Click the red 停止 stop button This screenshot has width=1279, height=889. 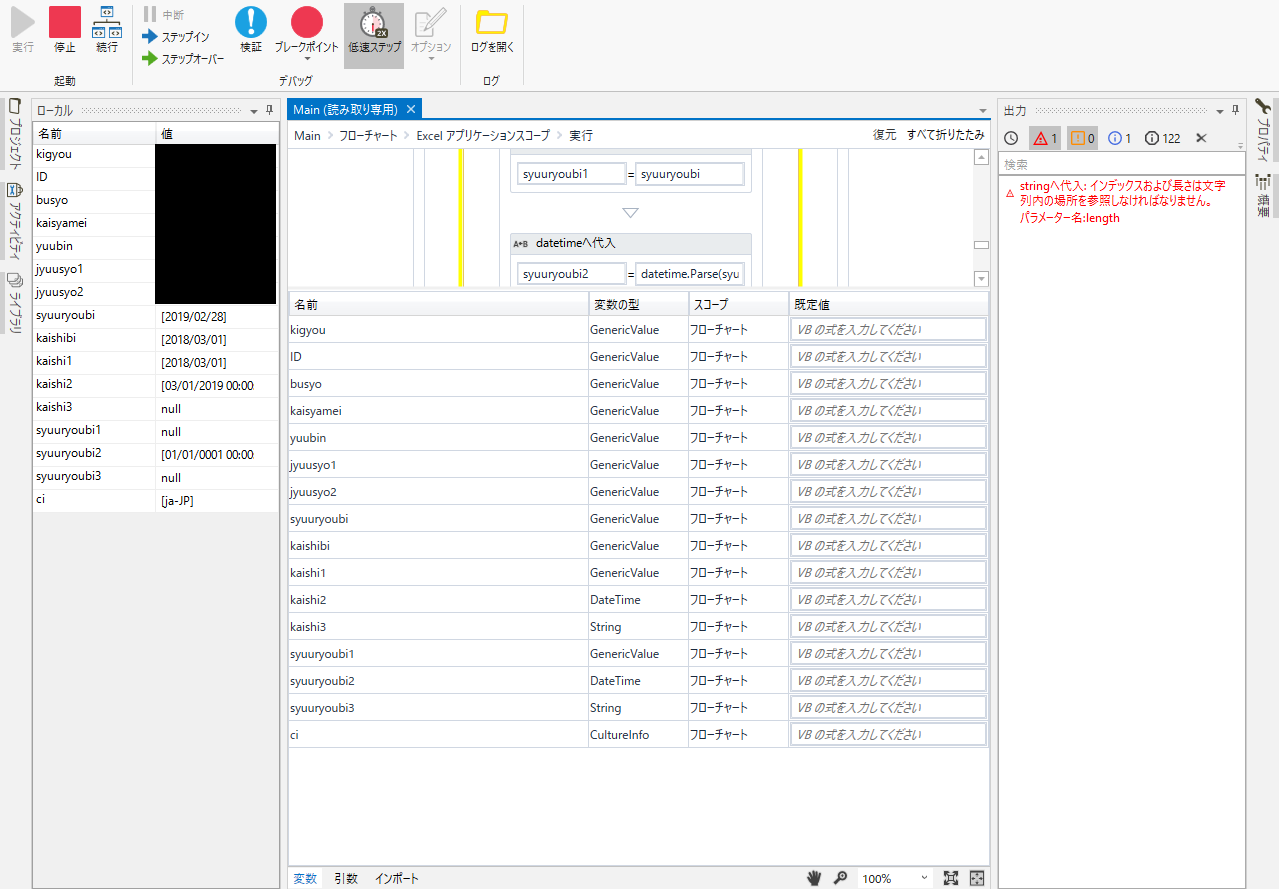coord(65,22)
